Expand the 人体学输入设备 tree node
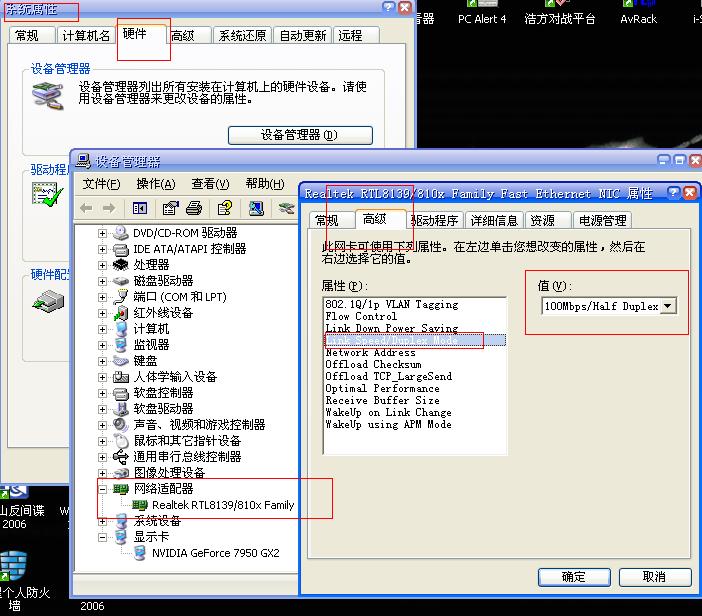Screen dimensions: 702x616 (102, 377)
